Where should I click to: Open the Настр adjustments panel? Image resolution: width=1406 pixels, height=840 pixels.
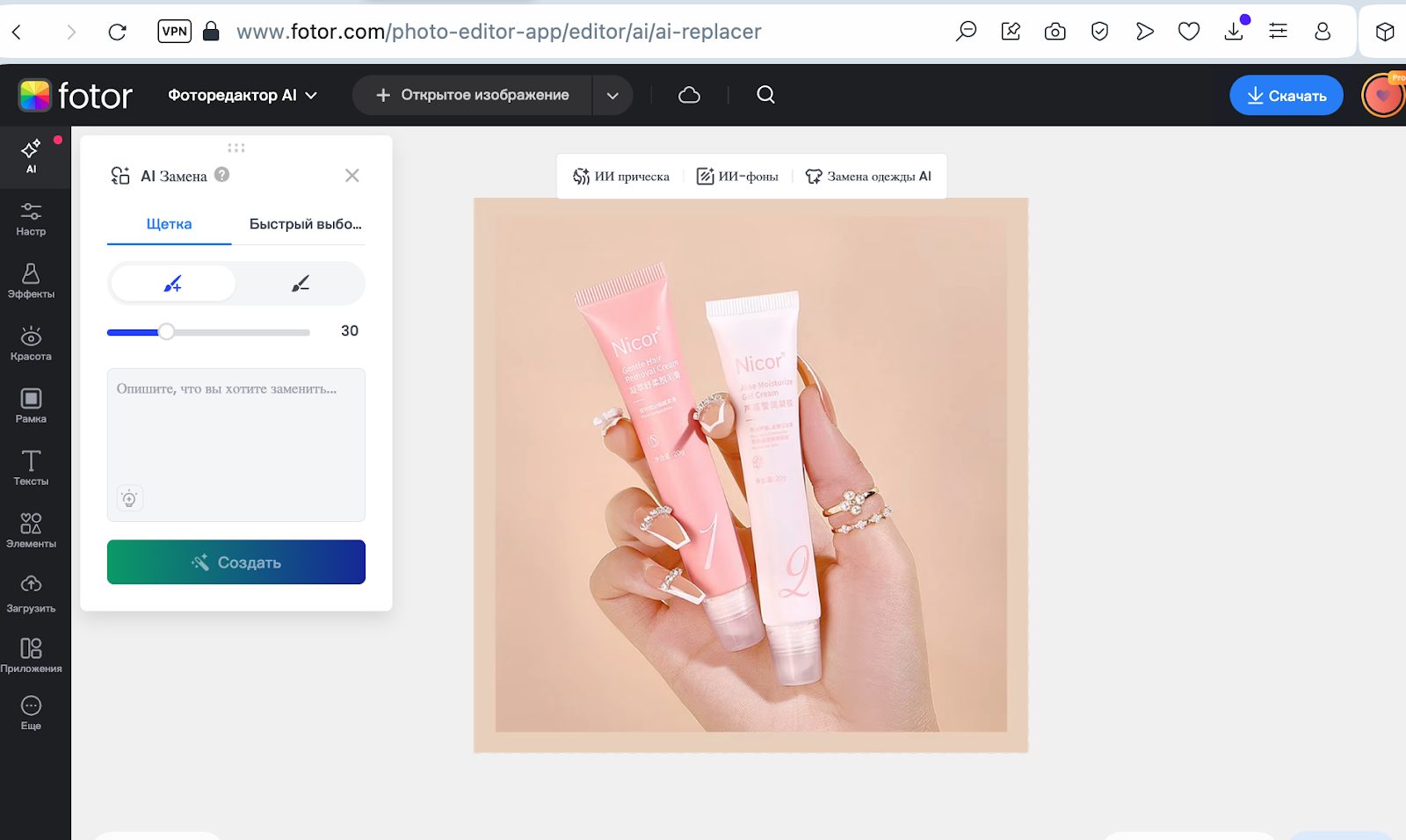pyautogui.click(x=32, y=219)
